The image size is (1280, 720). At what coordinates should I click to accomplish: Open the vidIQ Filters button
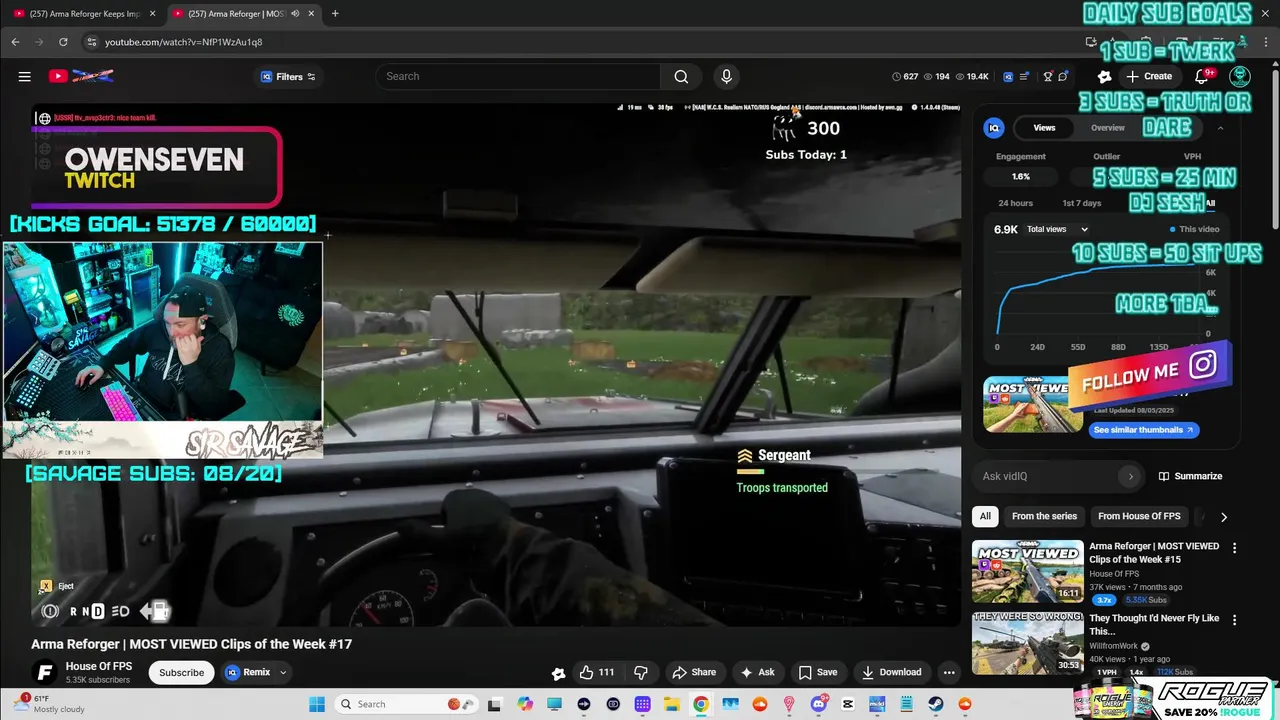[288, 76]
